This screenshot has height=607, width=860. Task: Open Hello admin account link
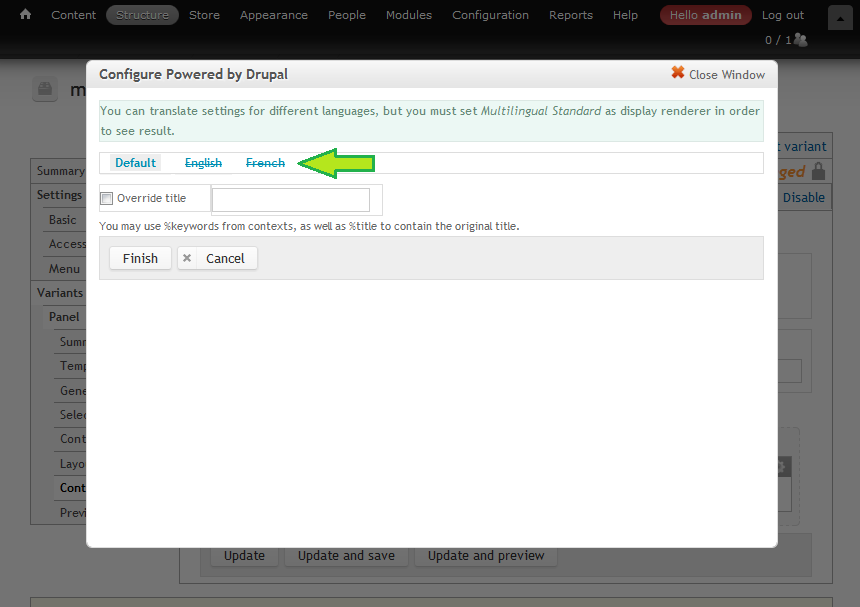click(x=705, y=15)
